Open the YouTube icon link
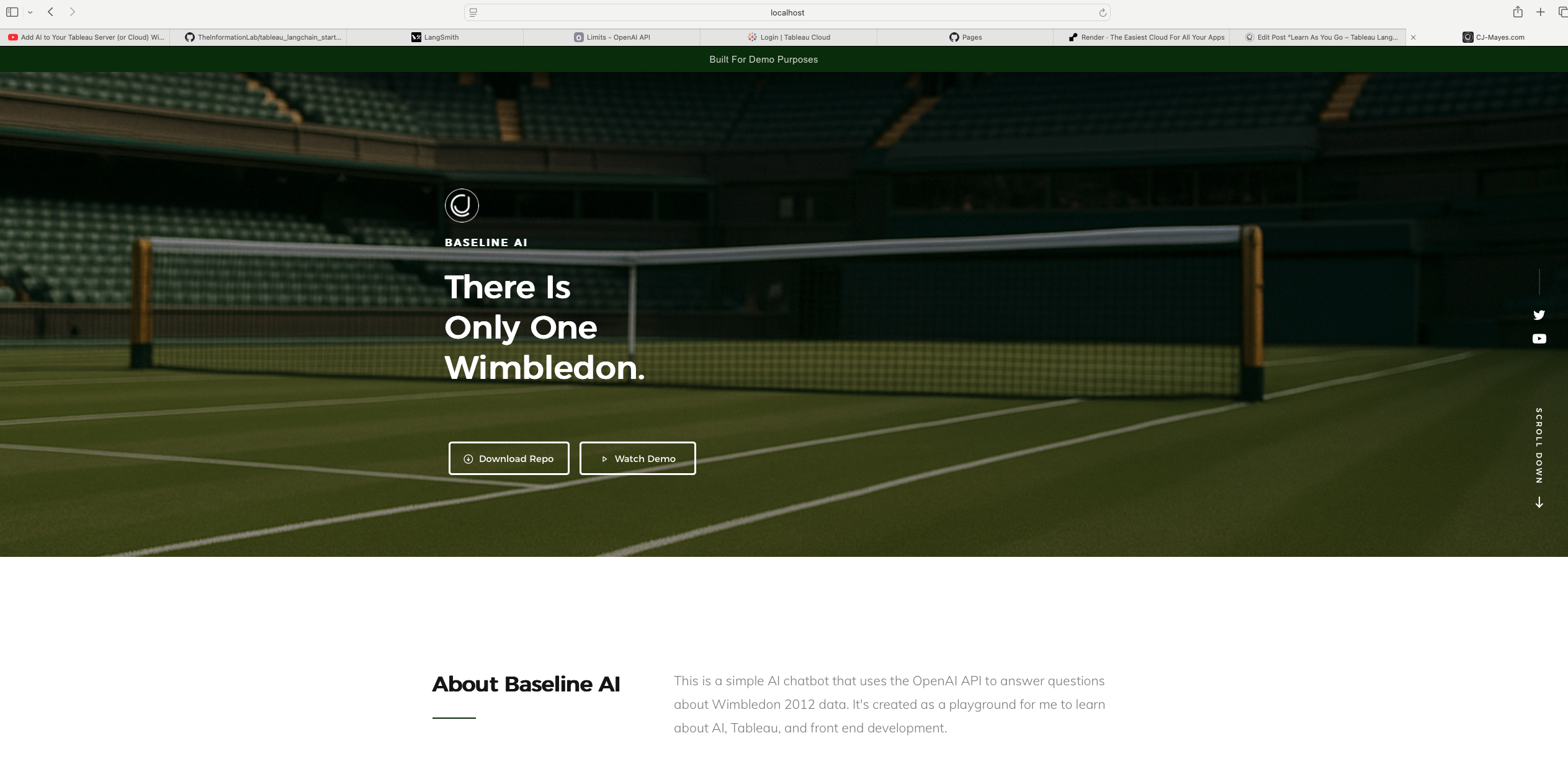1568x782 pixels. (x=1539, y=339)
